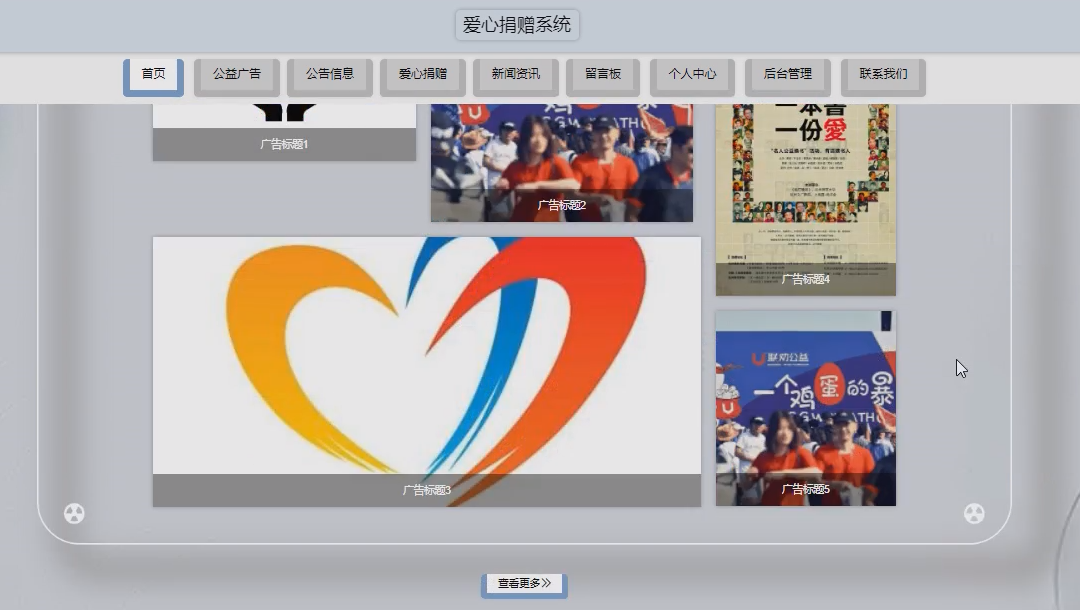
Task: Click the 爱心捐赠系统 site title
Action: (x=517, y=25)
